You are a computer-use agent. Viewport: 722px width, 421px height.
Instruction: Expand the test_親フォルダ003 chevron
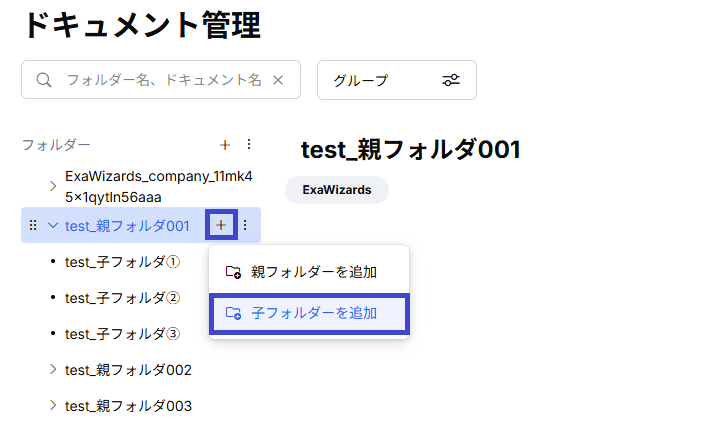pyautogui.click(x=53, y=405)
